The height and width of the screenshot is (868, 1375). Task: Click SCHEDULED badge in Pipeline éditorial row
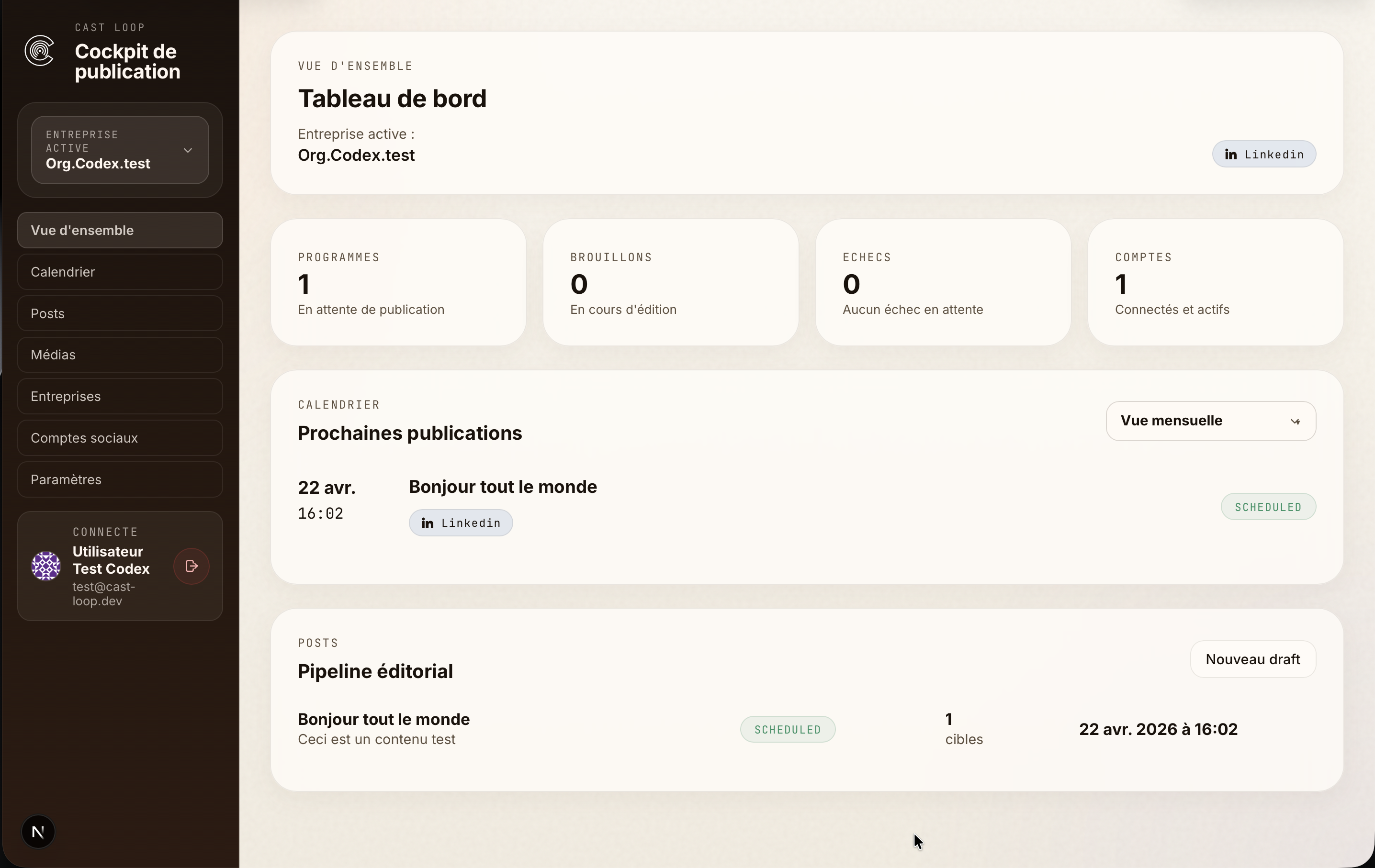(788, 729)
